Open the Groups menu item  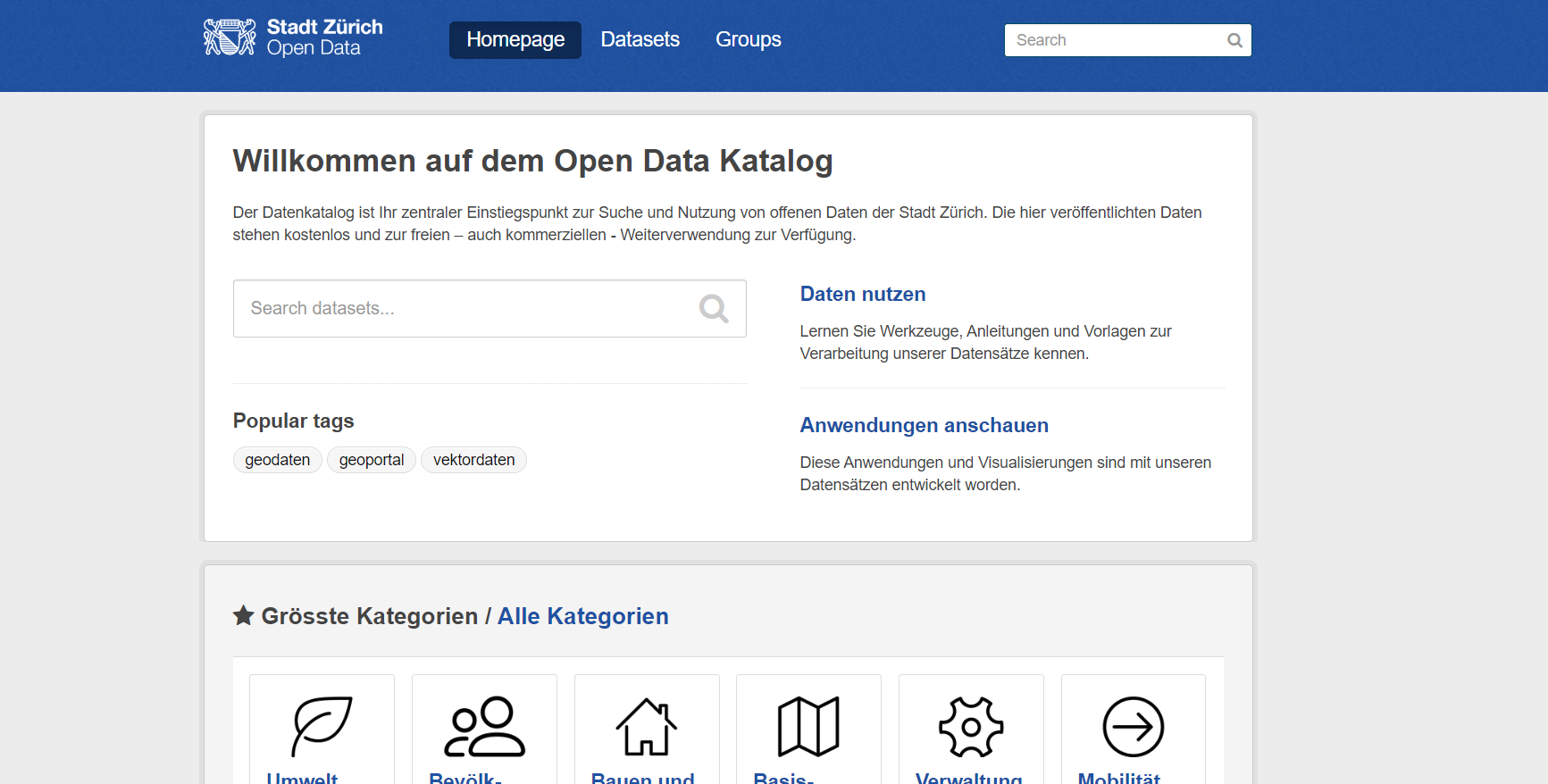pos(748,40)
